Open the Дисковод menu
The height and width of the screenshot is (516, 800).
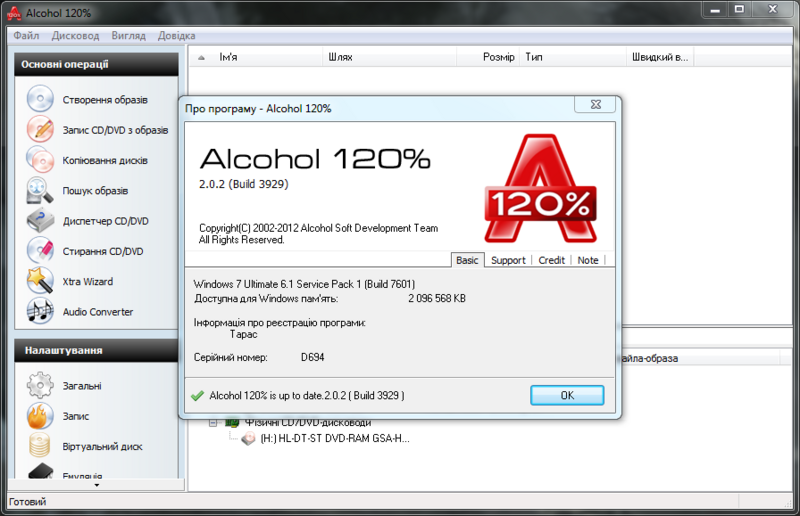[75, 35]
